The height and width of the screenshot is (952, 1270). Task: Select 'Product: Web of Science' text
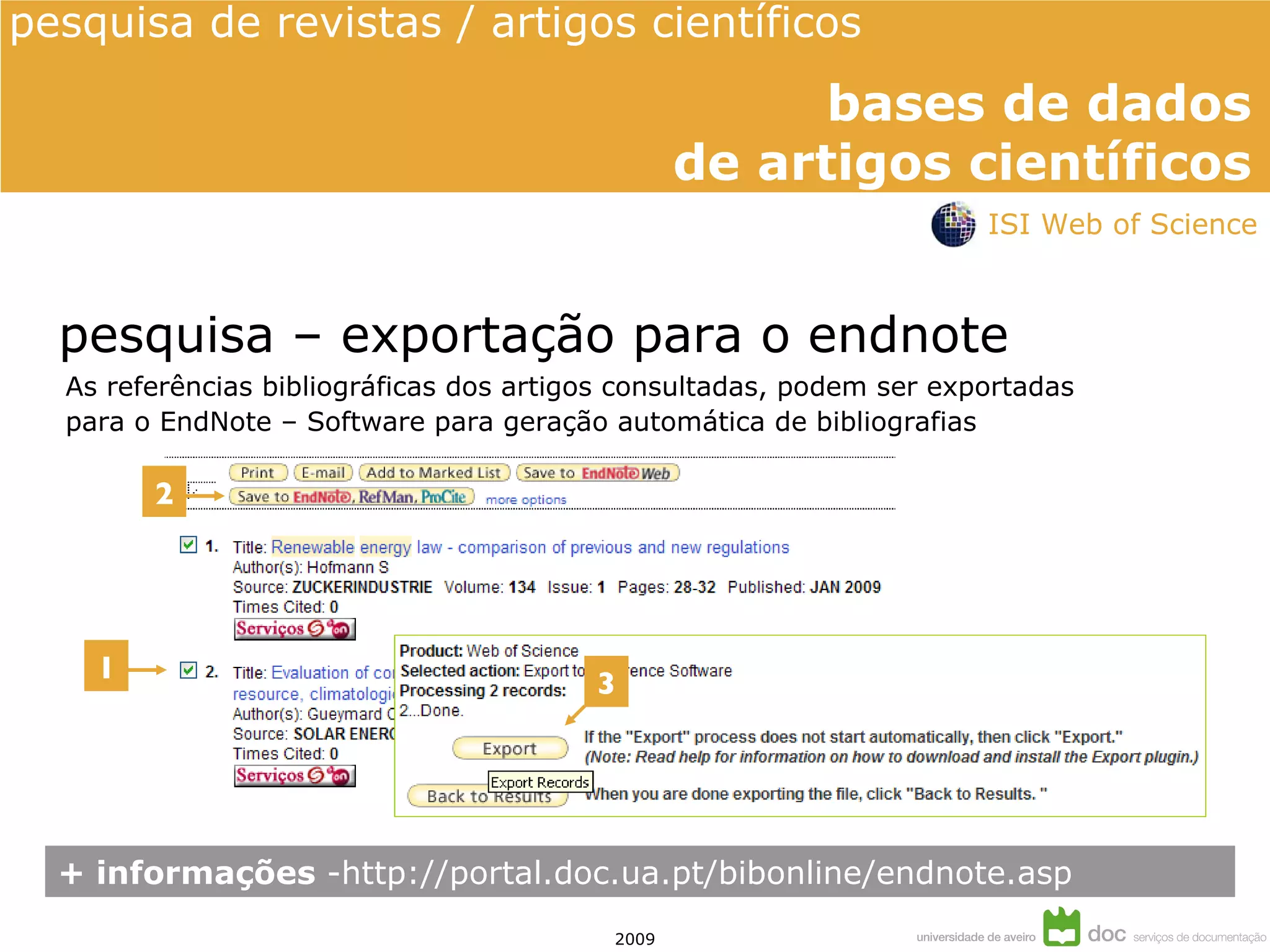(489, 651)
